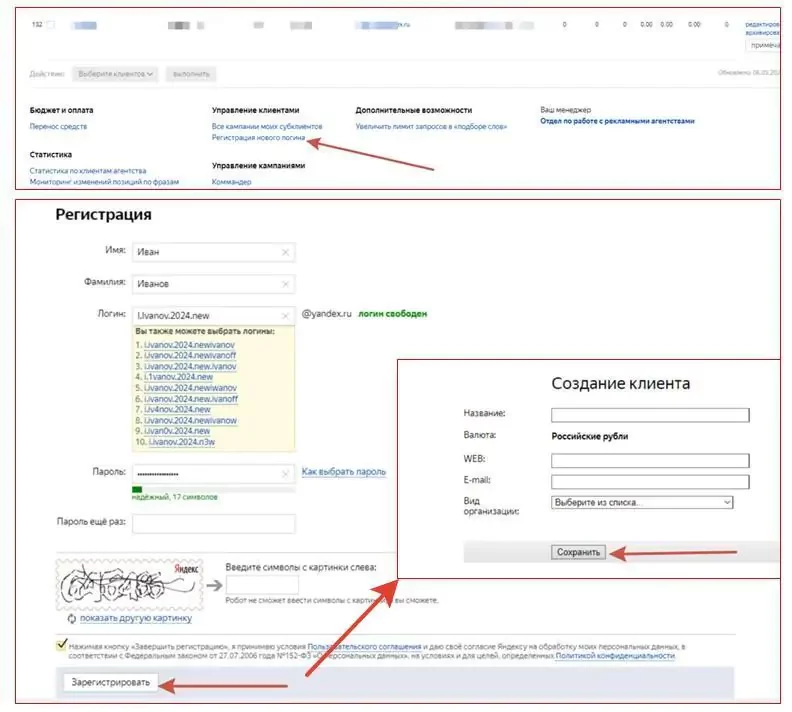Choose suggested login i.ivanov.2024.newivanoff
The height and width of the screenshot is (712, 792).
tap(190, 355)
